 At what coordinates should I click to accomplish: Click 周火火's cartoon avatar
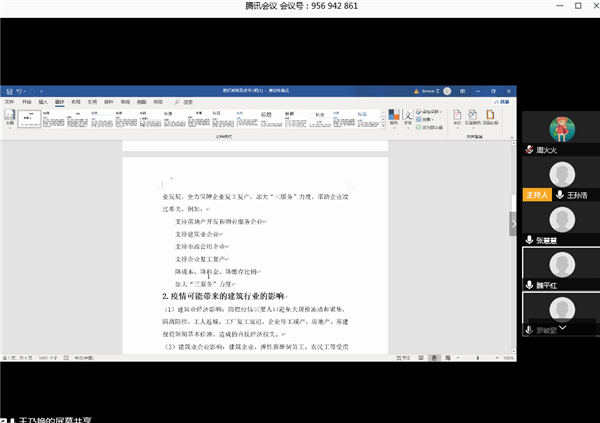click(x=562, y=129)
